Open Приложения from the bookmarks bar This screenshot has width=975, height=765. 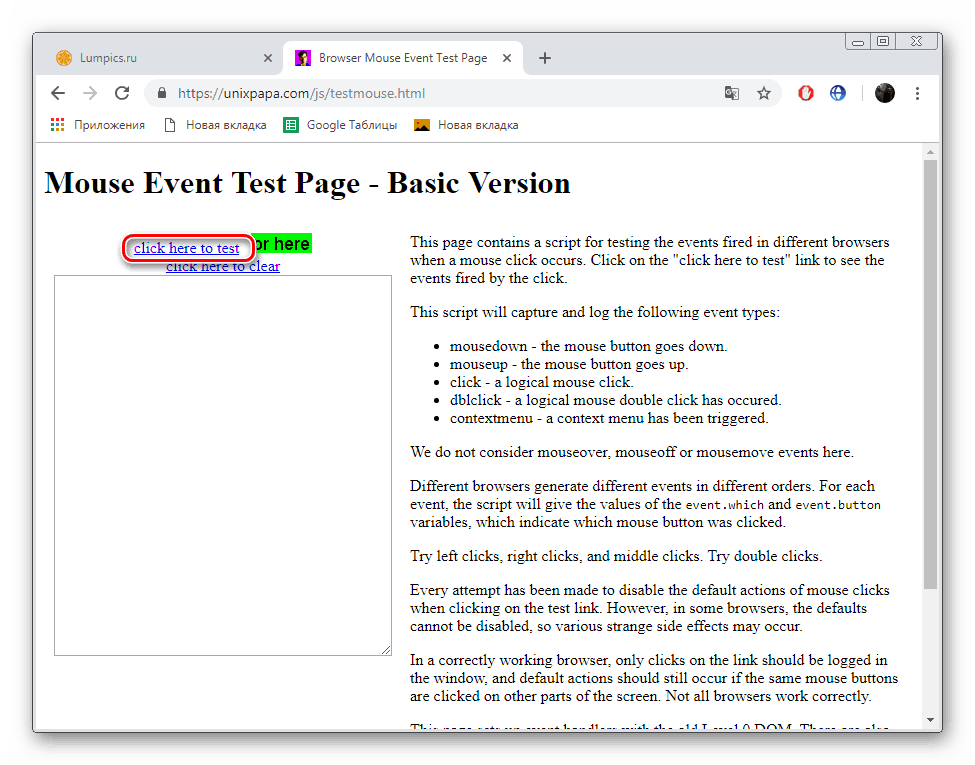110,124
